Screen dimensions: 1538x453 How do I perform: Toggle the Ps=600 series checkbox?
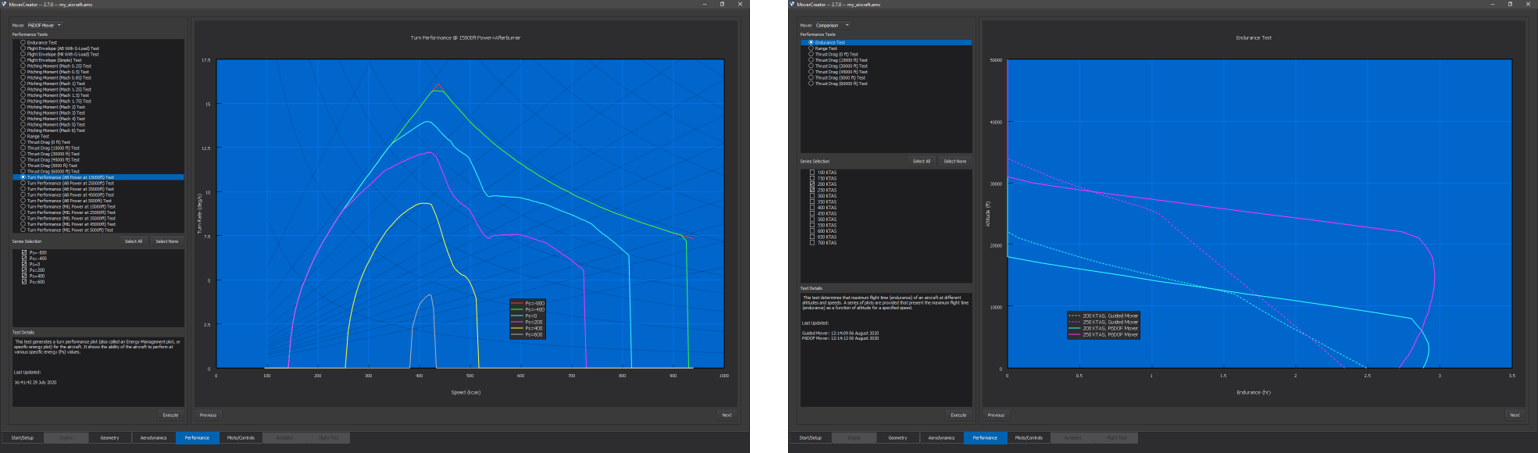(x=24, y=282)
